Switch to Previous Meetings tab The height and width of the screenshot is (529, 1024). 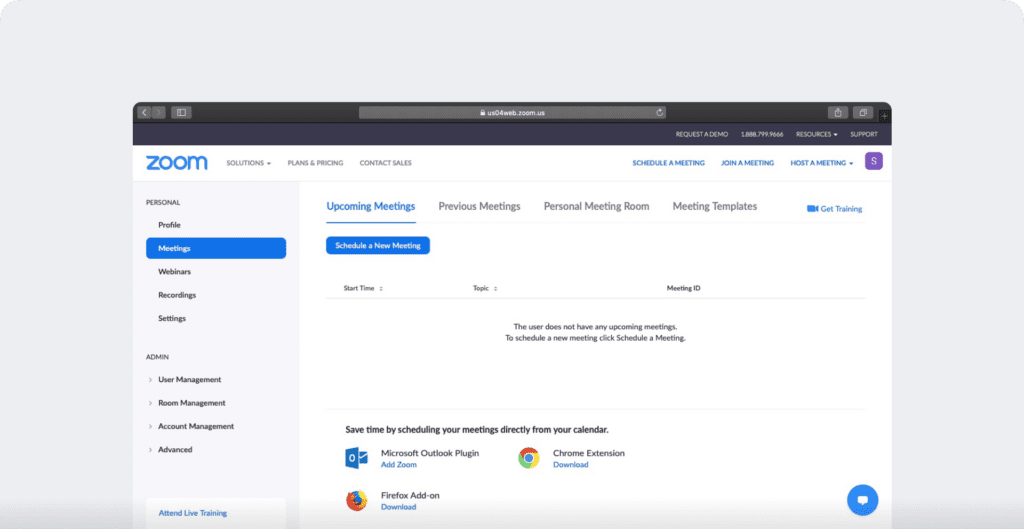pyautogui.click(x=479, y=207)
